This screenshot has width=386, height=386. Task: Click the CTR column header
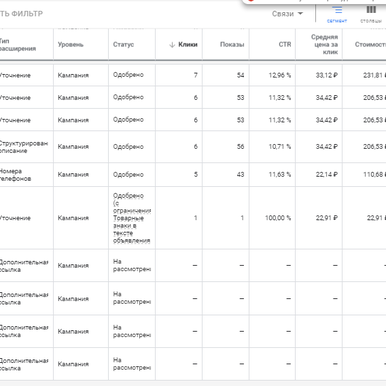pos(285,45)
